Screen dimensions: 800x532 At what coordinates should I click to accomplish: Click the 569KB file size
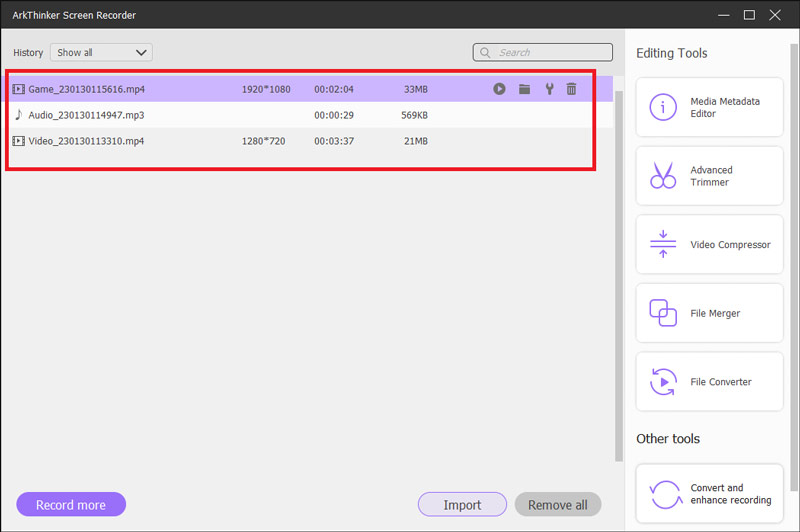pyautogui.click(x=414, y=115)
